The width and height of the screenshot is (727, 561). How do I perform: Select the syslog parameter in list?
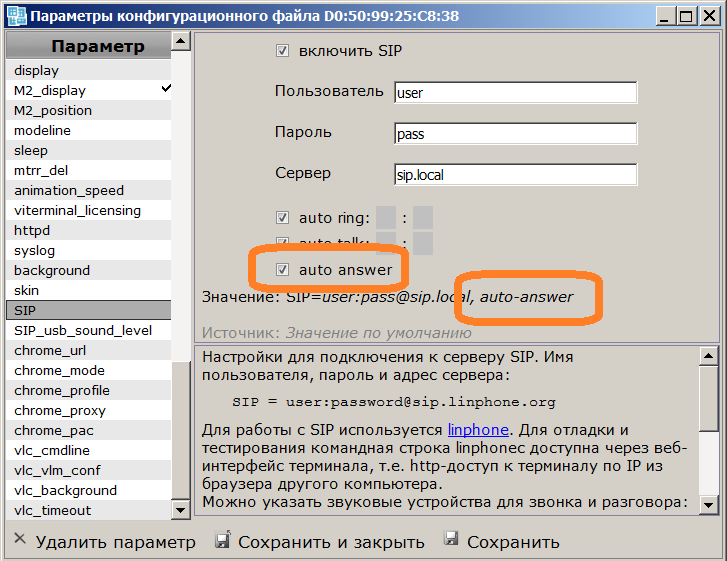(x=35, y=250)
